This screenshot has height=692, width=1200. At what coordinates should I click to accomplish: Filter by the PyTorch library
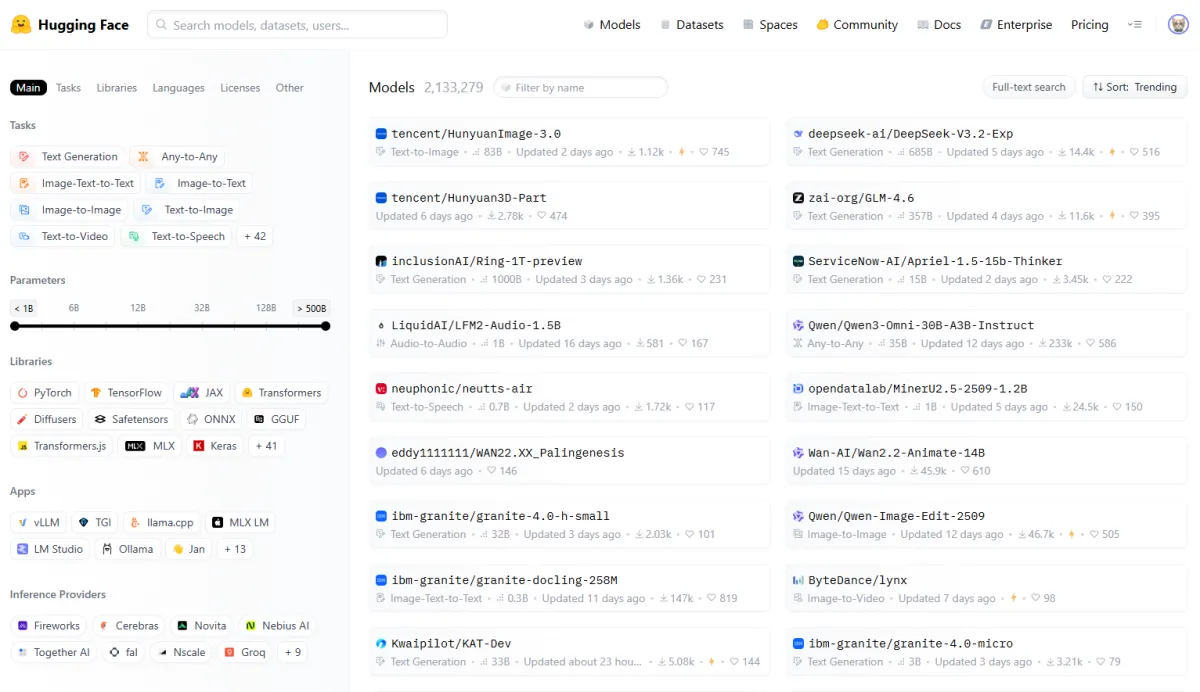pyautogui.click(x=44, y=393)
